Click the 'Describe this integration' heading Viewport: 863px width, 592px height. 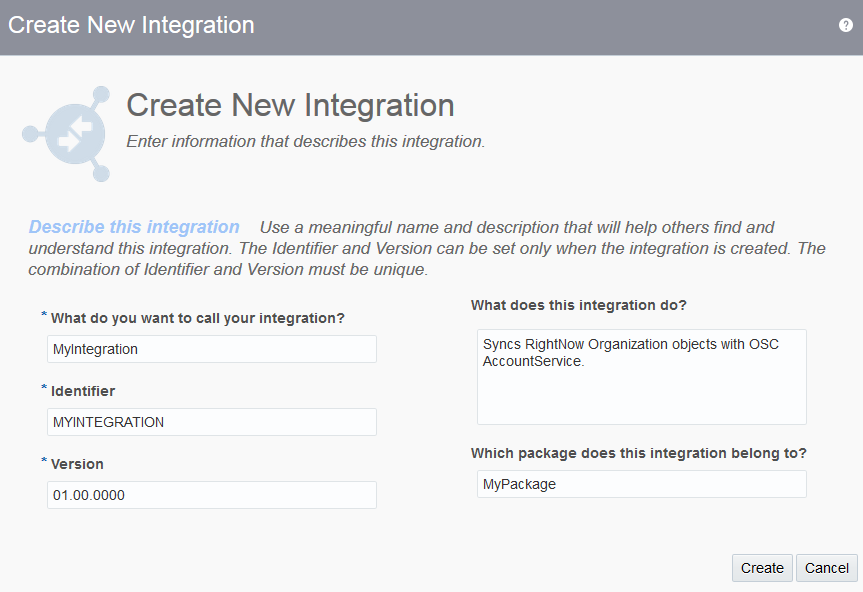click(133, 227)
